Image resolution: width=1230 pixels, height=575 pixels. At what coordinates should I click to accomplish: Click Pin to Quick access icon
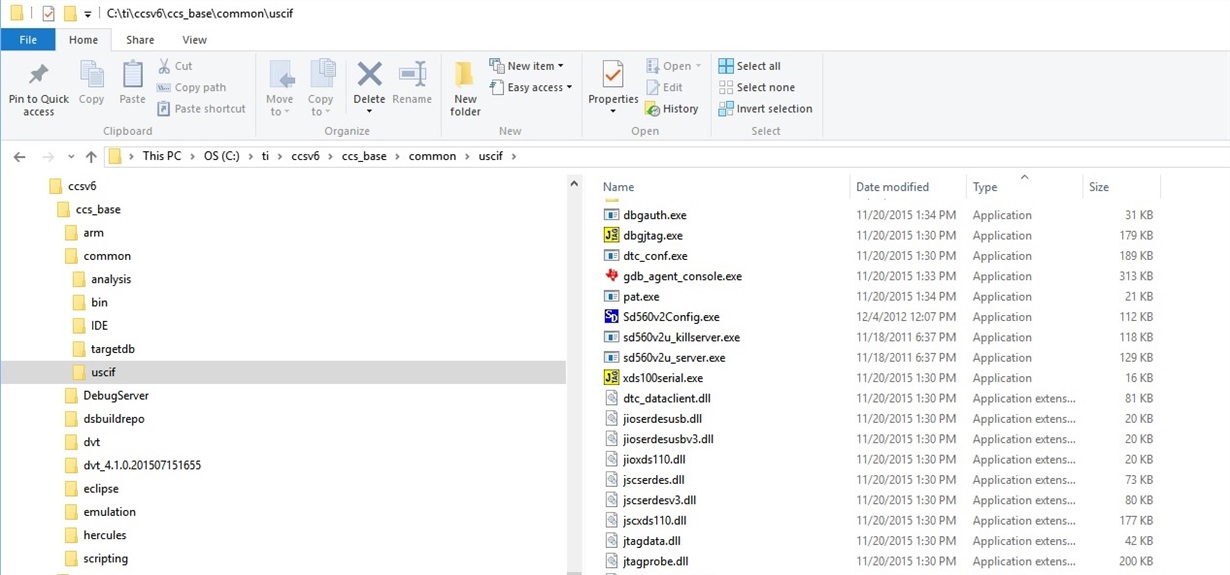38,75
